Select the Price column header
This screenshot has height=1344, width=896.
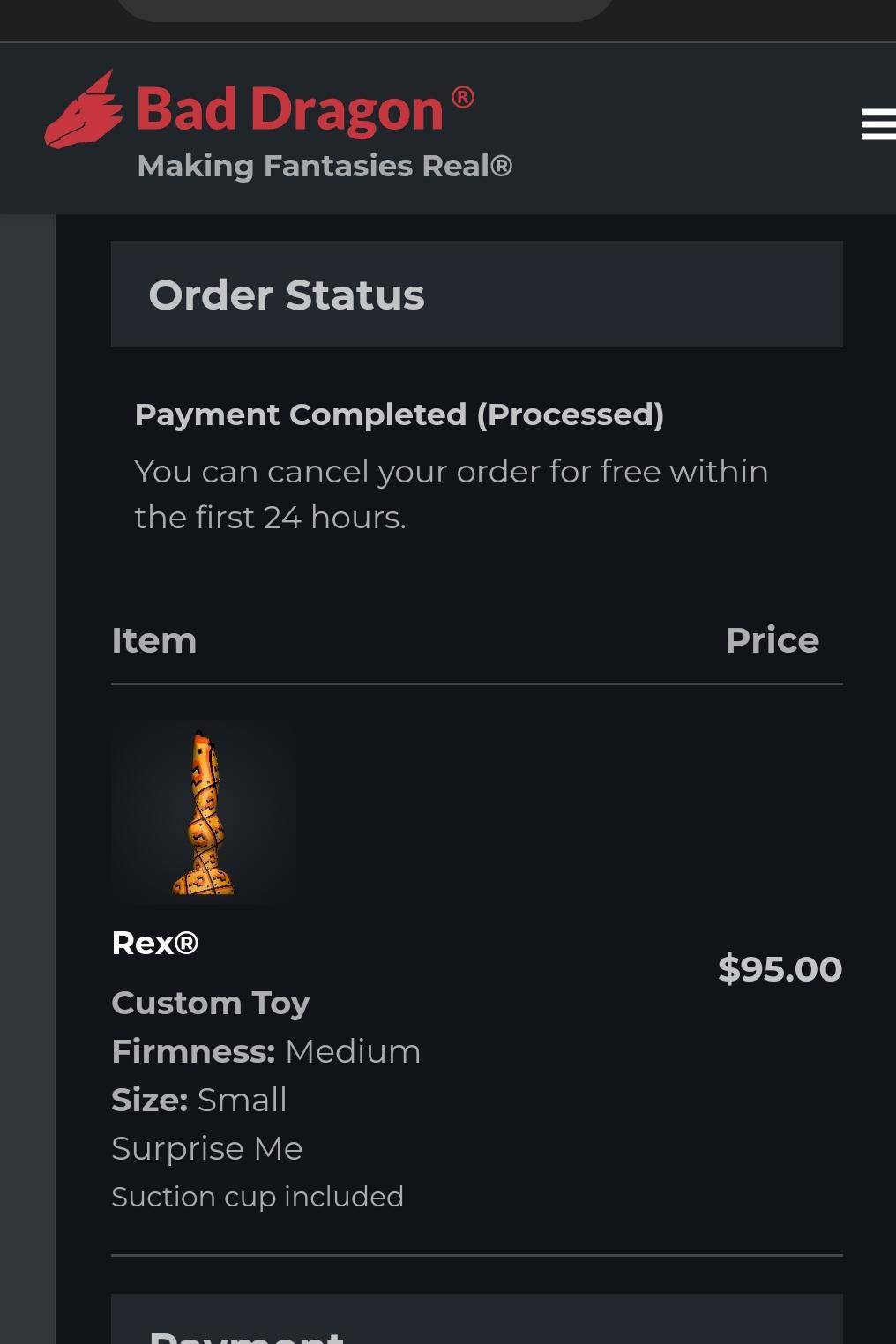point(773,640)
